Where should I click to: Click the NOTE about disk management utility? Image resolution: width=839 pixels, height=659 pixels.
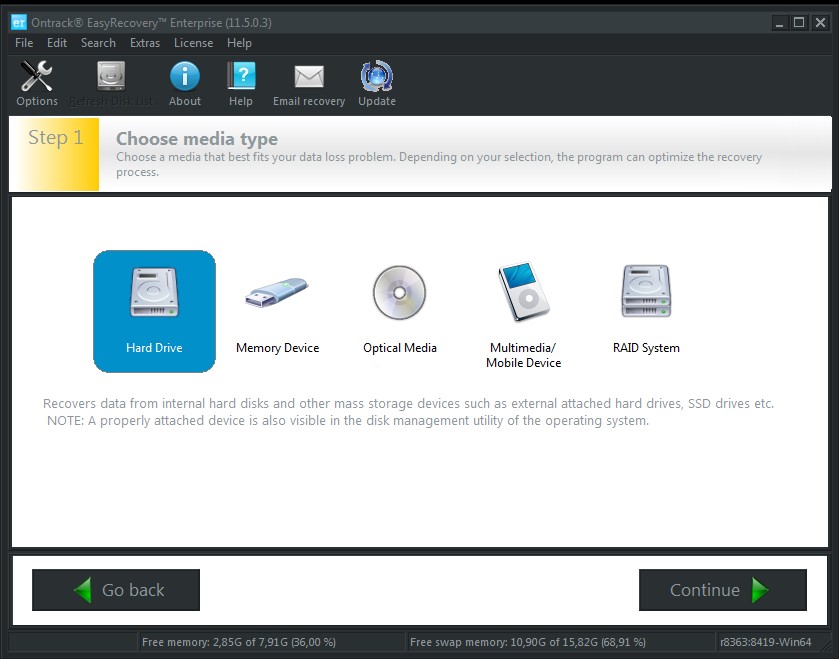click(348, 420)
